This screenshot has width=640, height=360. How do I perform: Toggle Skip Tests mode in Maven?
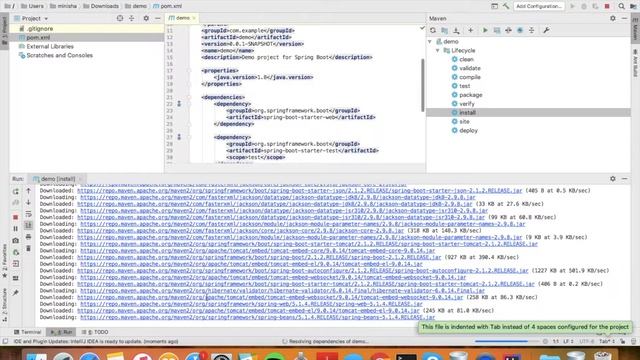[x=520, y=30]
